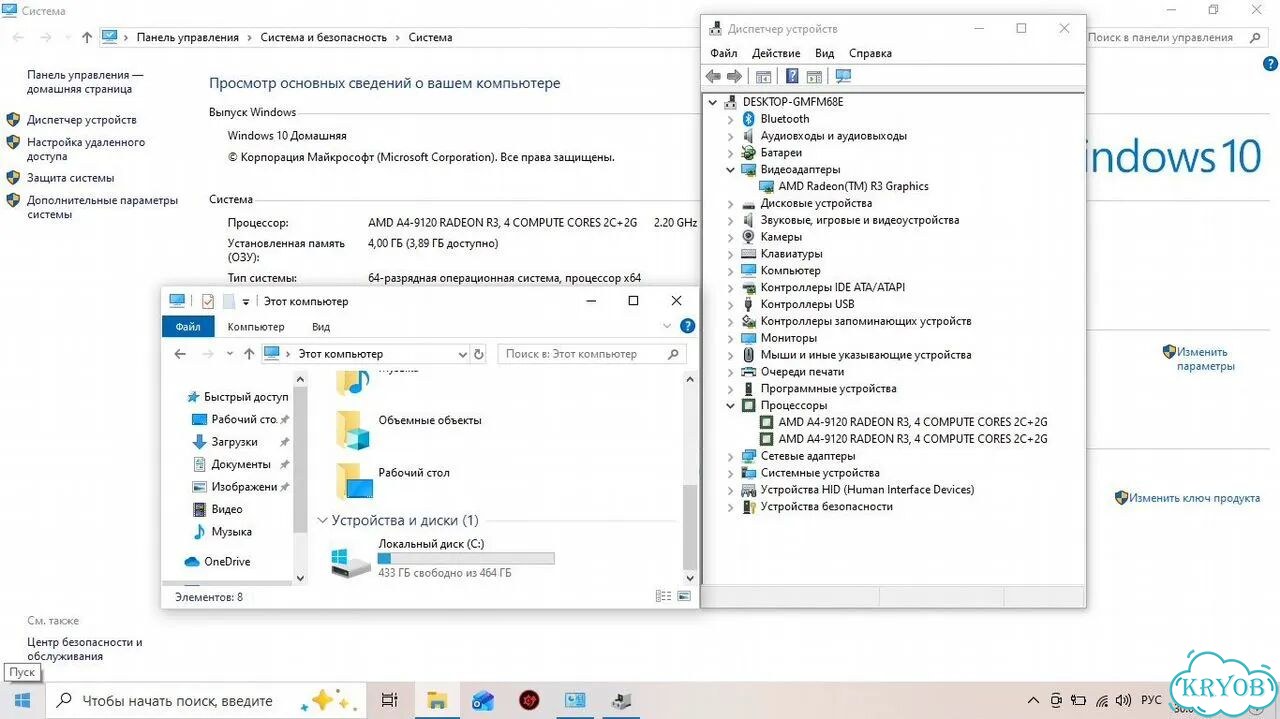Expand Сетевые адаптеры category
Image resolution: width=1280 pixels, height=719 pixels.
click(x=730, y=456)
